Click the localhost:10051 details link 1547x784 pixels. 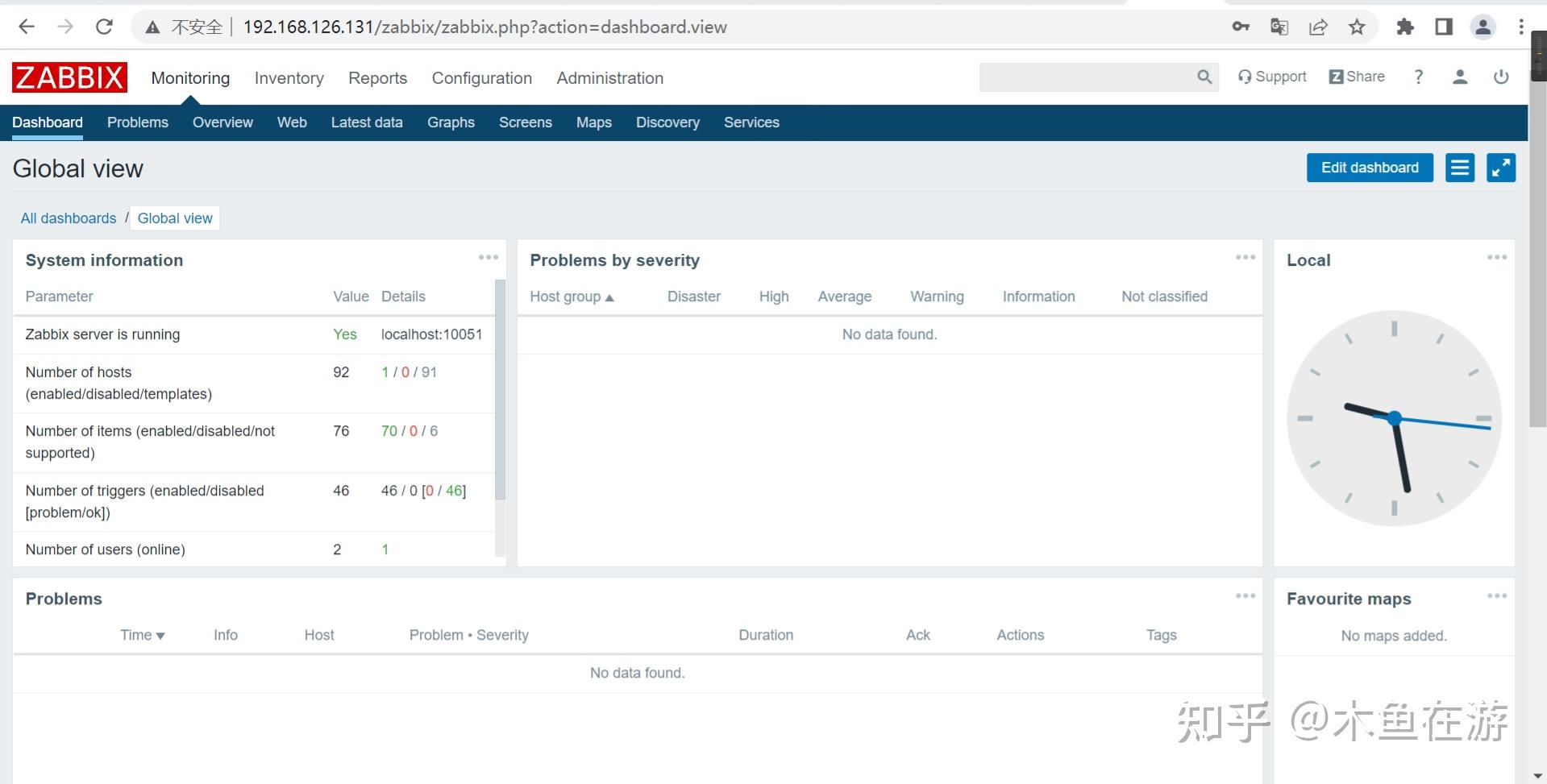[x=430, y=334]
